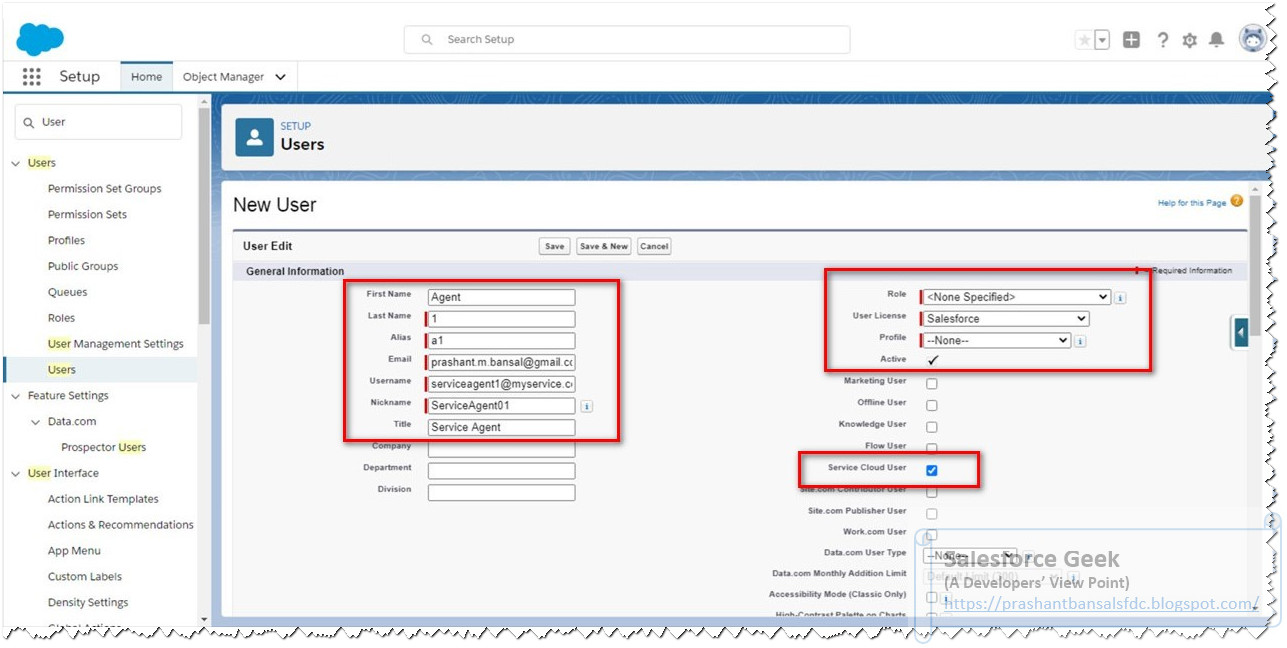Image resolution: width=1287 pixels, height=648 pixels.
Task: Open the setup gear icon
Action: click(1189, 40)
